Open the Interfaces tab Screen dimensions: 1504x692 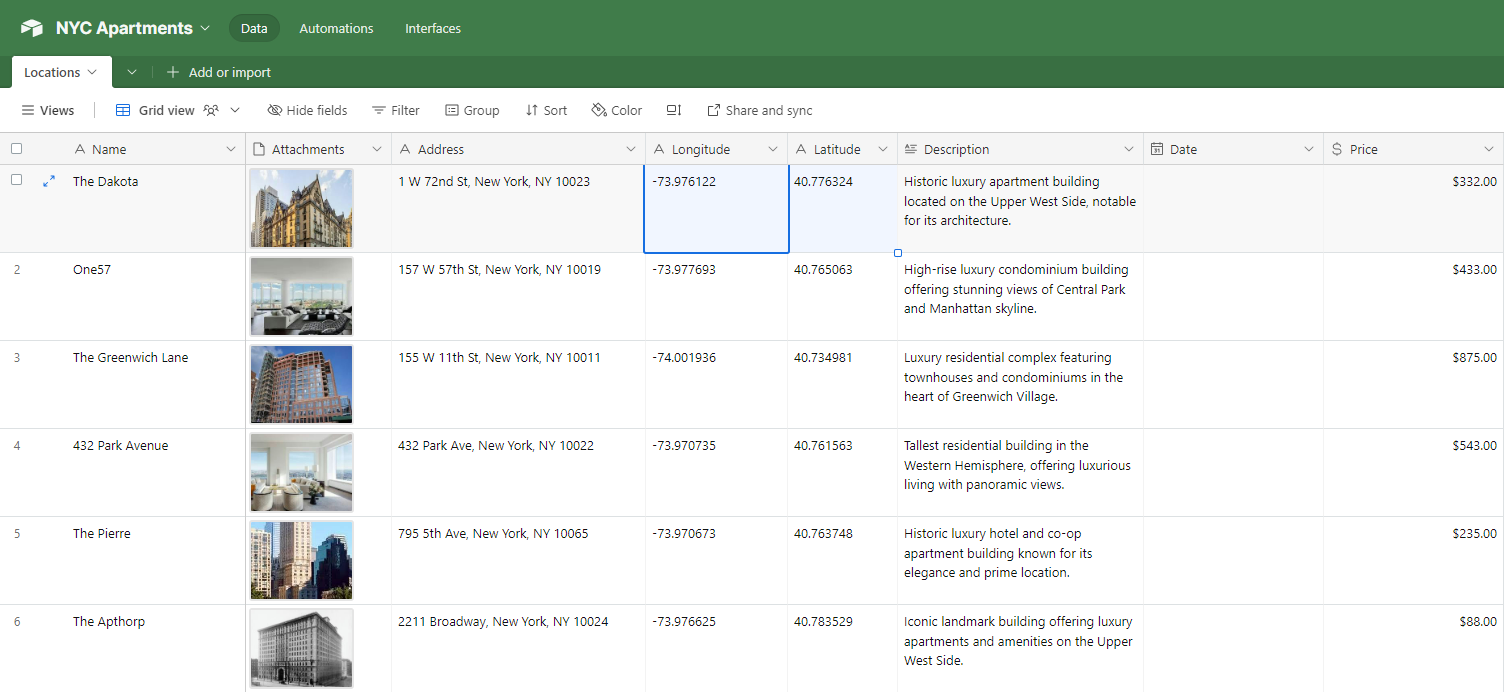coord(433,28)
